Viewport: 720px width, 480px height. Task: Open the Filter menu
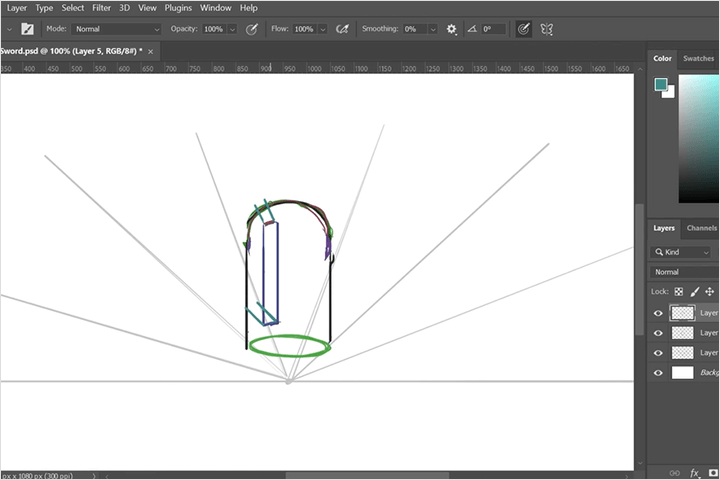click(101, 8)
